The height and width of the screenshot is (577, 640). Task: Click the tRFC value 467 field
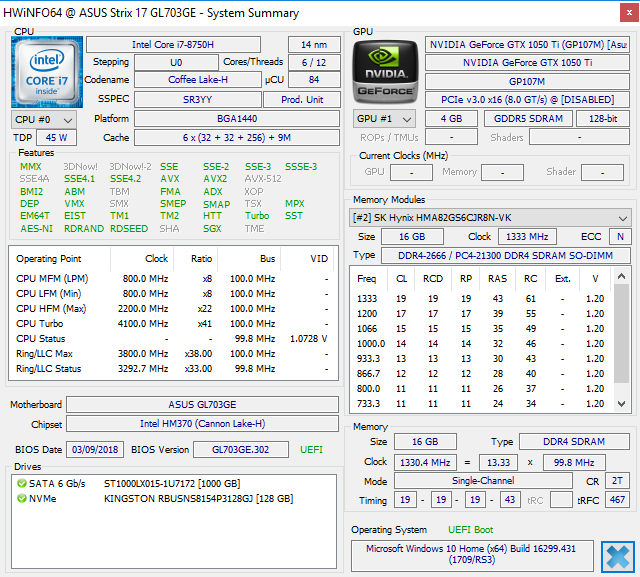pyautogui.click(x=617, y=499)
